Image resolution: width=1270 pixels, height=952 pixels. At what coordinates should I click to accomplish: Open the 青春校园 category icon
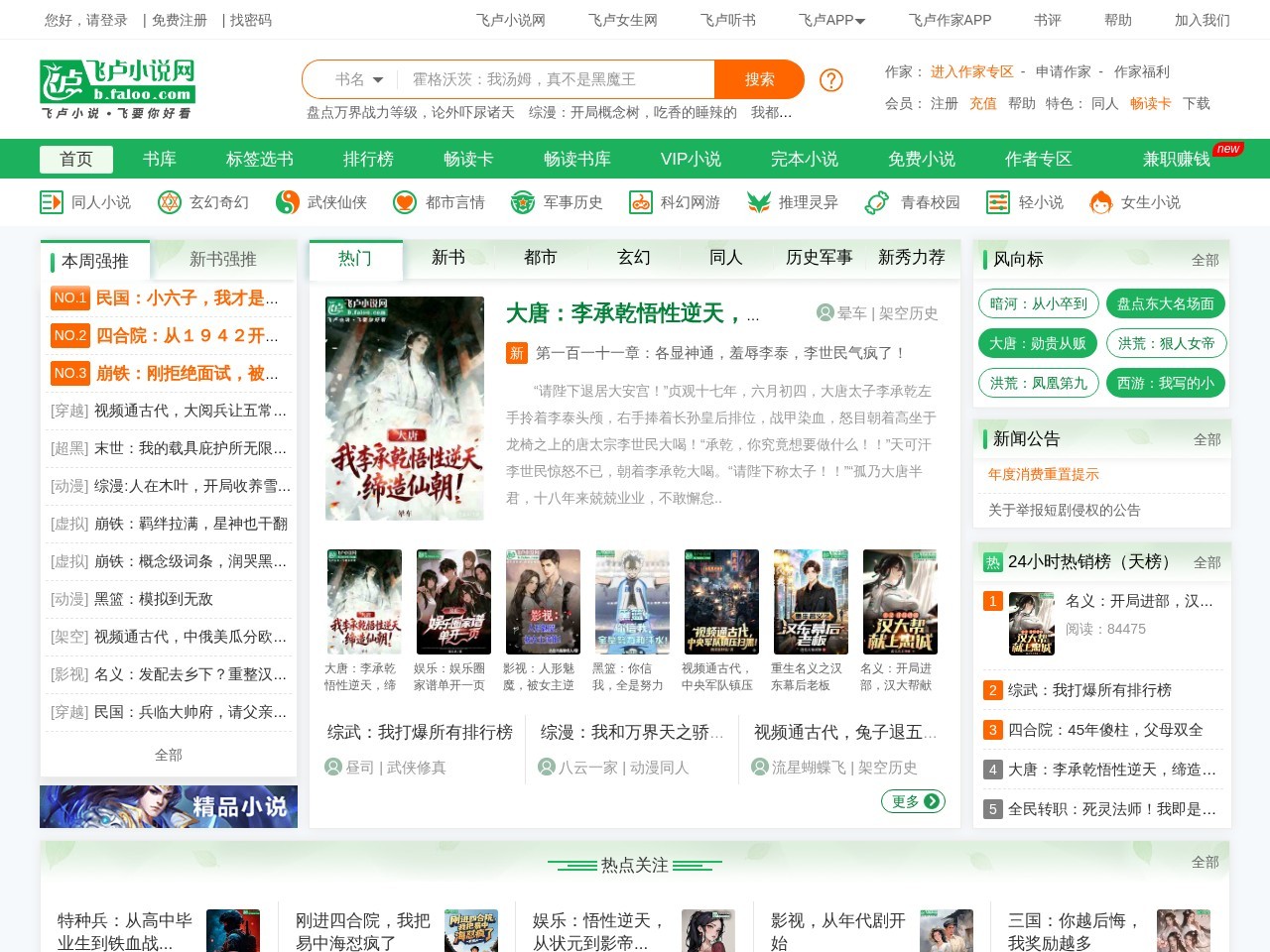(x=875, y=202)
